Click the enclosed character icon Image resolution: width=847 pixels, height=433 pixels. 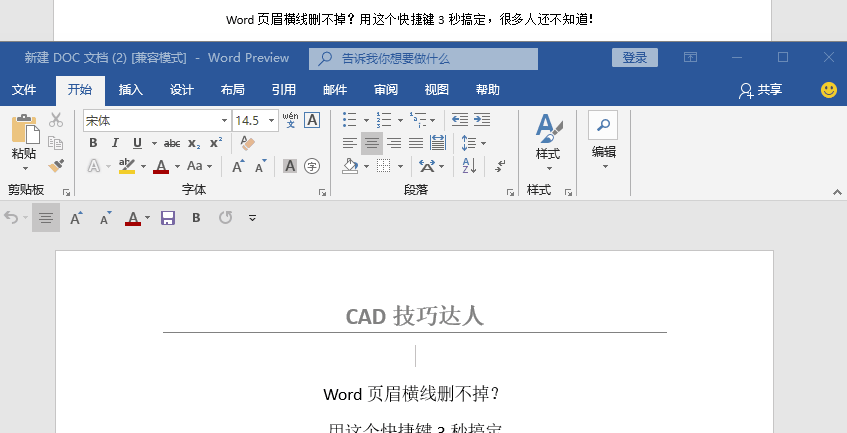click(312, 166)
